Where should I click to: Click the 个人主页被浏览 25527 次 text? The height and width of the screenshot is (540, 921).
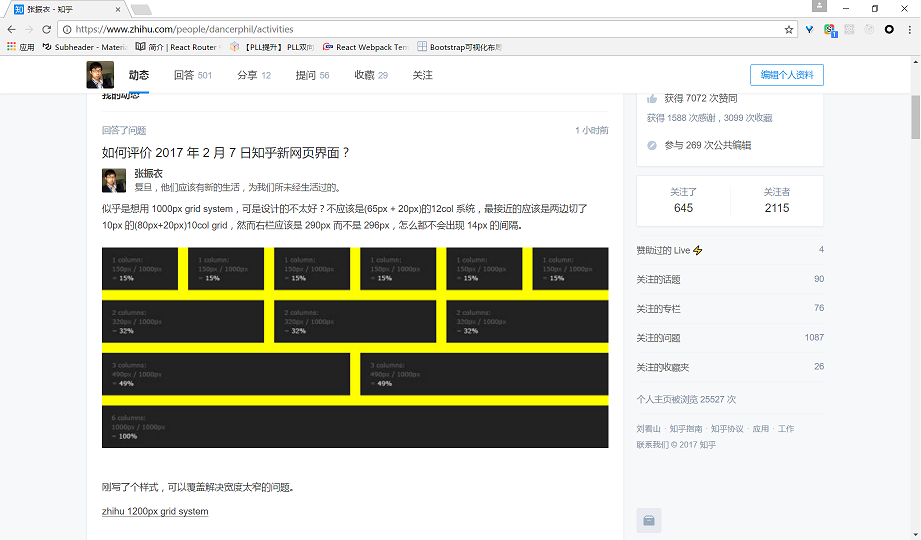686,400
